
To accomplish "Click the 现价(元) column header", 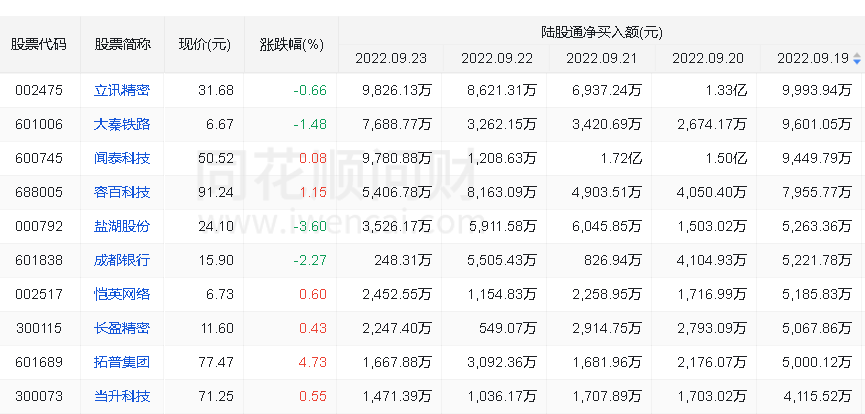I will pos(204,45).
